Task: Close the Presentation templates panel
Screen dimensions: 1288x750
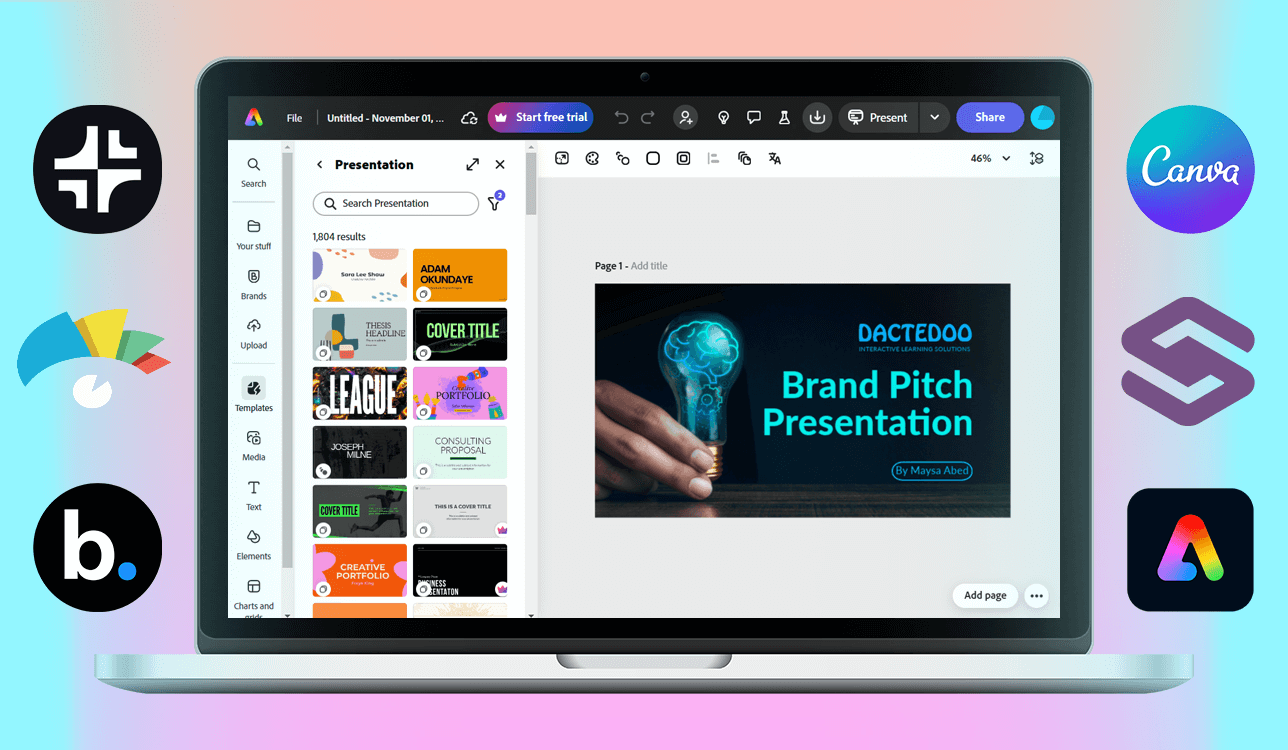Action: [500, 165]
